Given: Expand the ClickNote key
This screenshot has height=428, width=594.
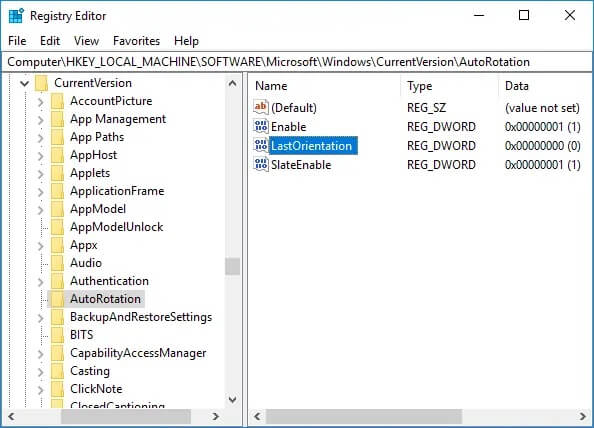Looking at the screenshot, I should click(41, 389).
